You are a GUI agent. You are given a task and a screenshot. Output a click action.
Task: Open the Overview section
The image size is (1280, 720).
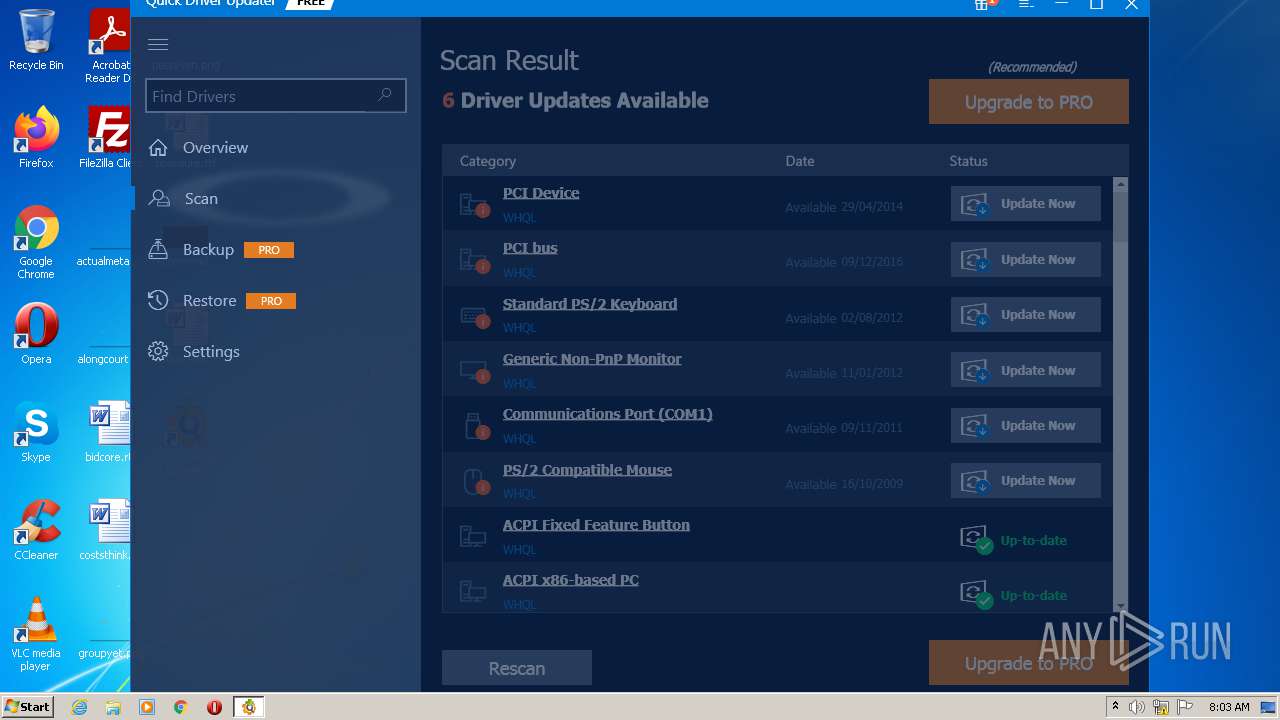[x=215, y=147]
